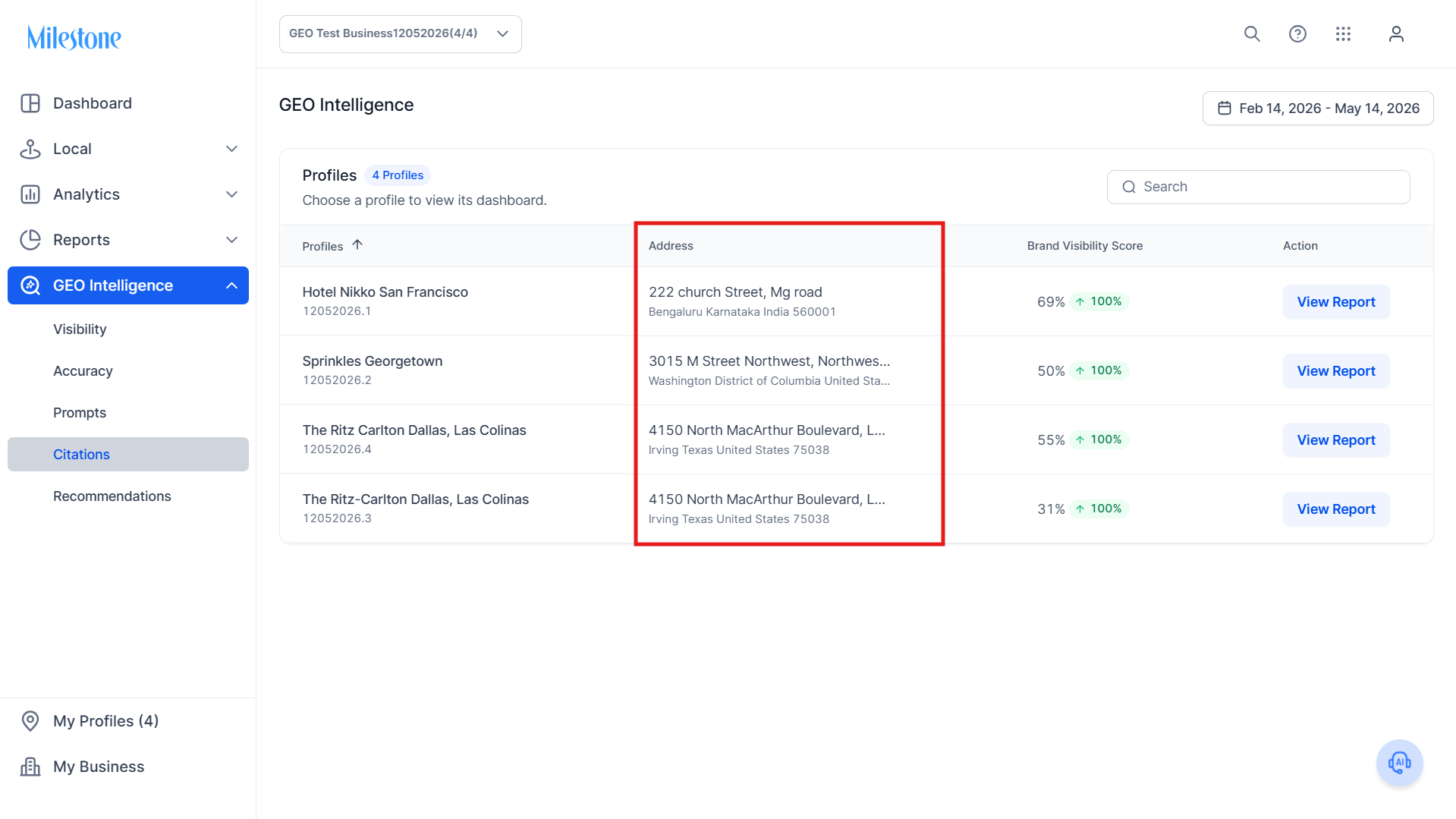Expand the Analytics menu chevron
The width and height of the screenshot is (1456, 819).
click(232, 194)
